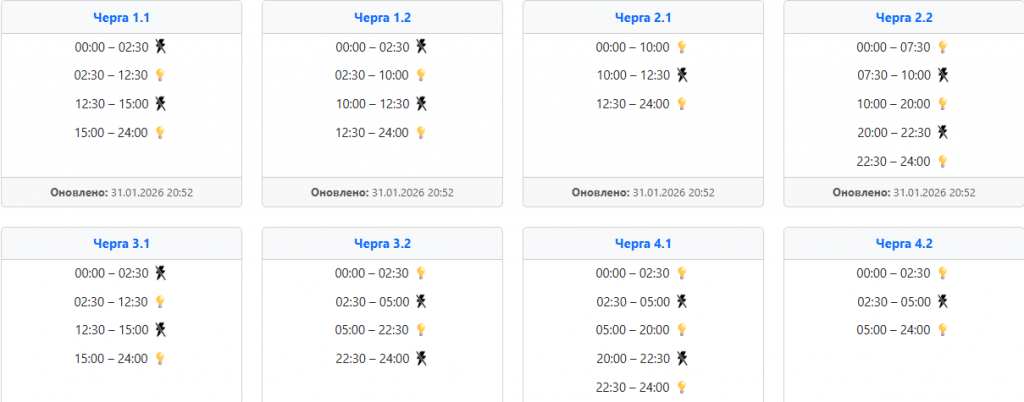This screenshot has height=402, width=1024.
Task: Open the Черга 1.2 queue link
Action: pyautogui.click(x=382, y=17)
